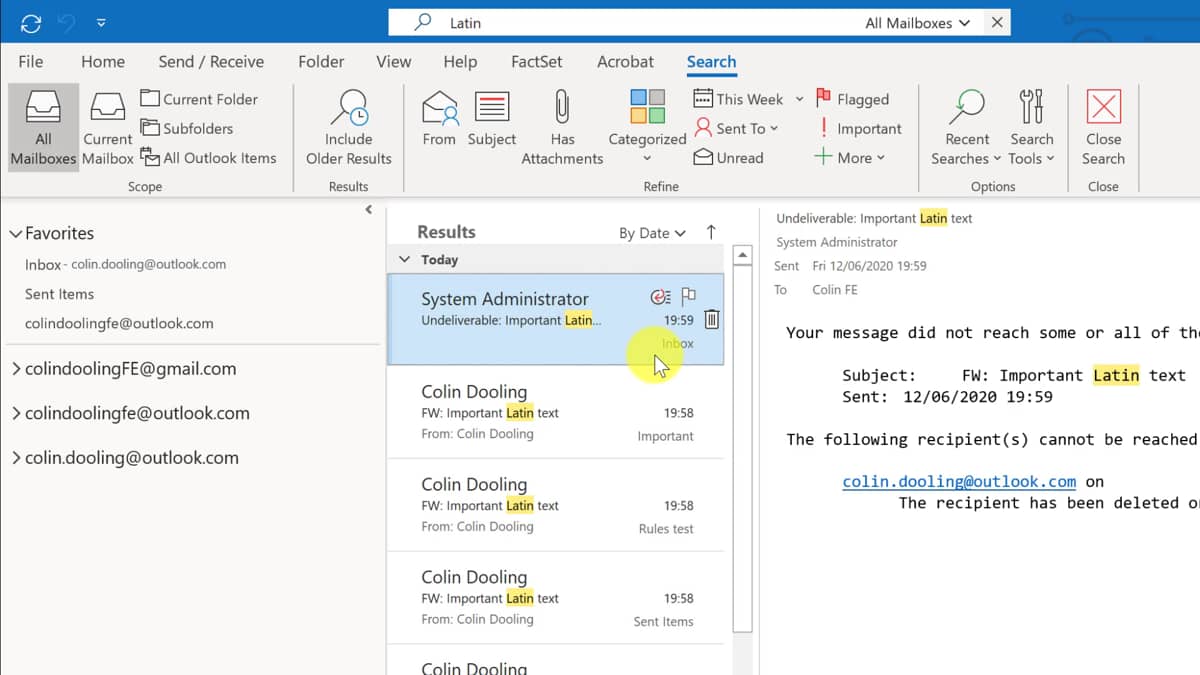This screenshot has height=675, width=1200.
Task: Click the Undo arrow in title bar
Action: click(68, 23)
